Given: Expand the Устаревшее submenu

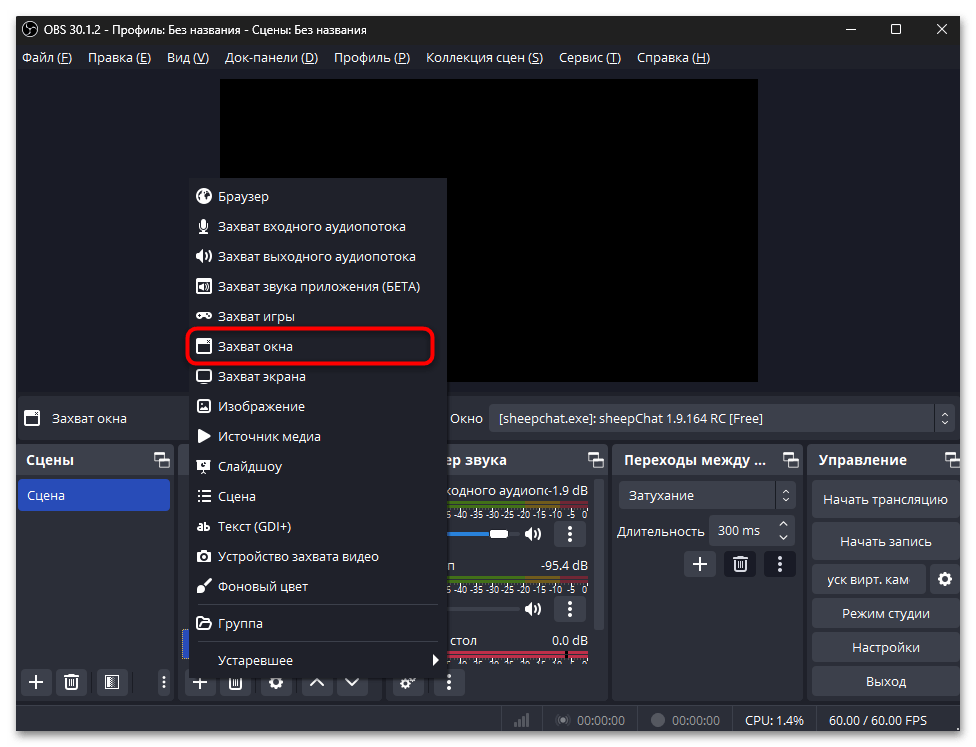Looking at the screenshot, I should coord(318,660).
